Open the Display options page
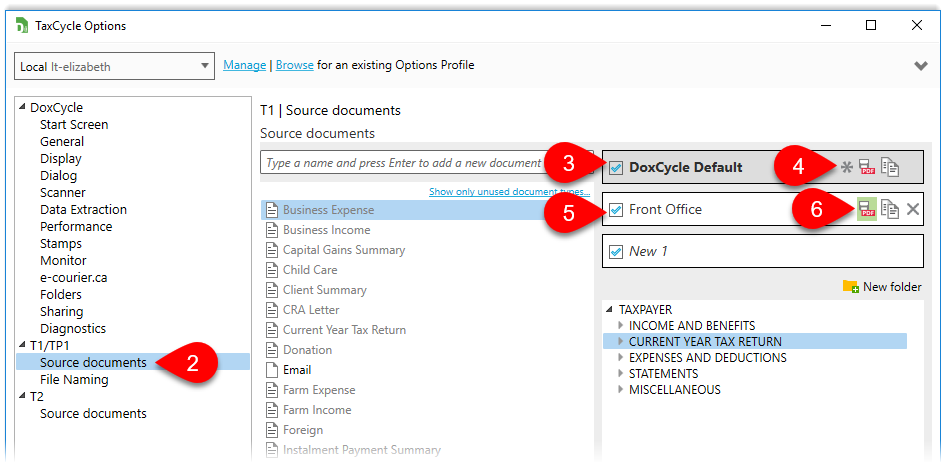Viewport: 946px width, 463px height. (x=61, y=158)
